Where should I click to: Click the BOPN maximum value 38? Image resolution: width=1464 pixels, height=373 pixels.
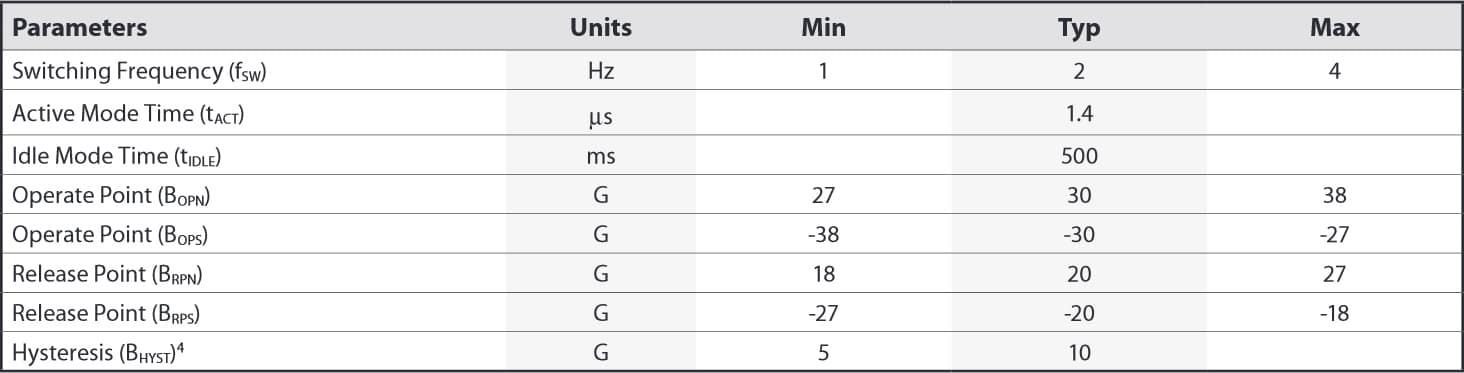tap(1334, 196)
